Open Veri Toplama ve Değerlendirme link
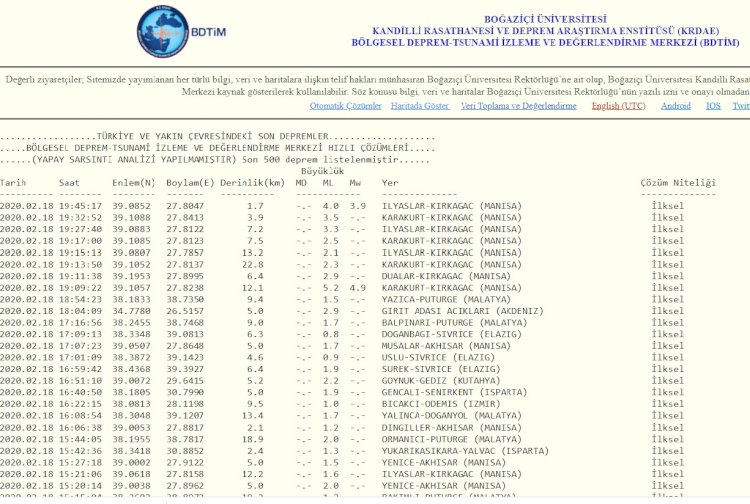The image size is (750, 504). click(x=518, y=106)
